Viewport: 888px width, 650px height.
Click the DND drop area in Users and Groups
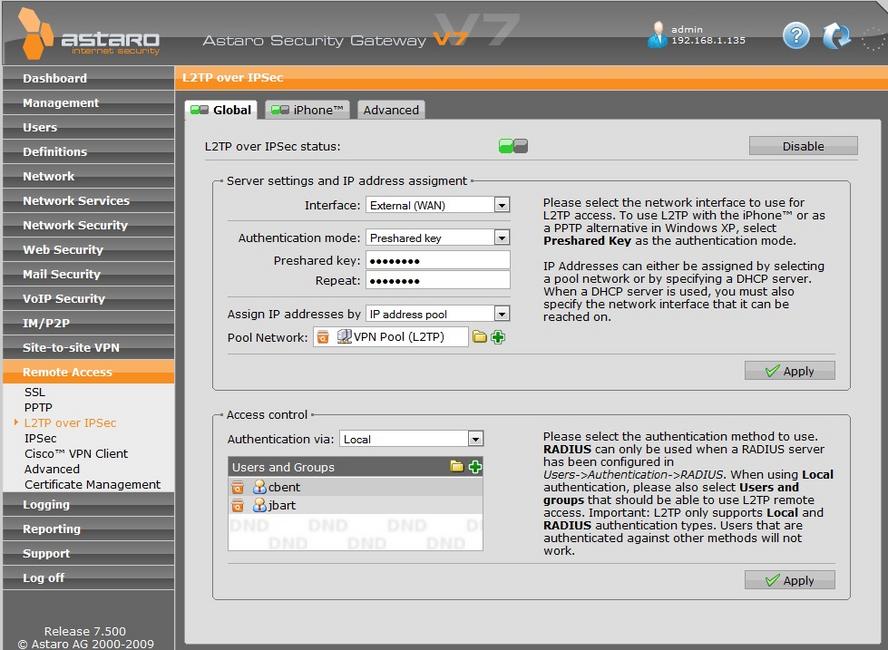[355, 532]
